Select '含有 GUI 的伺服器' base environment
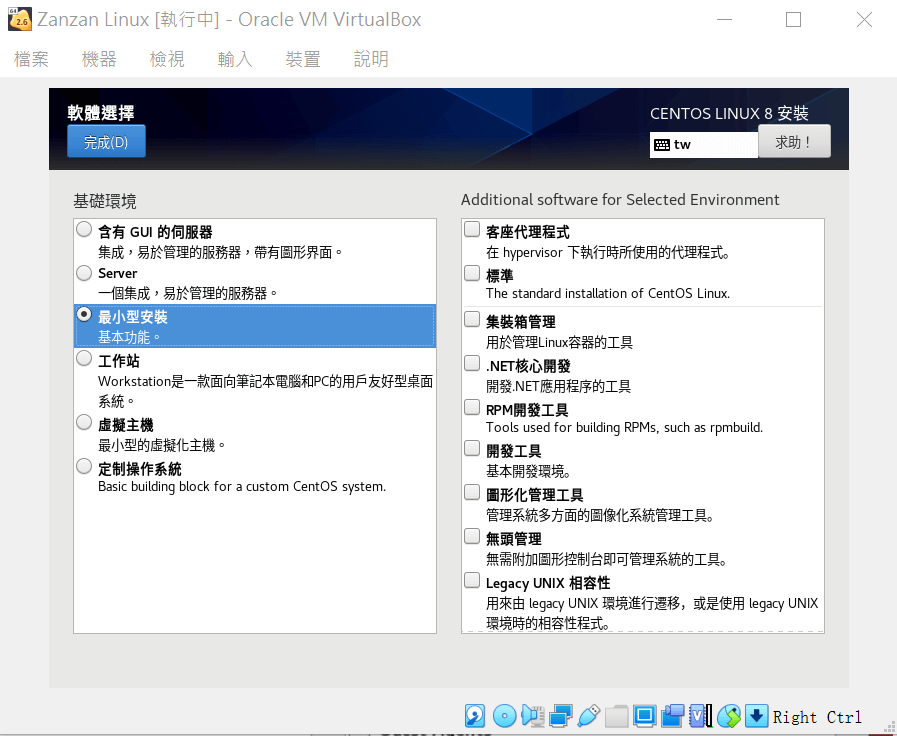 click(x=84, y=229)
